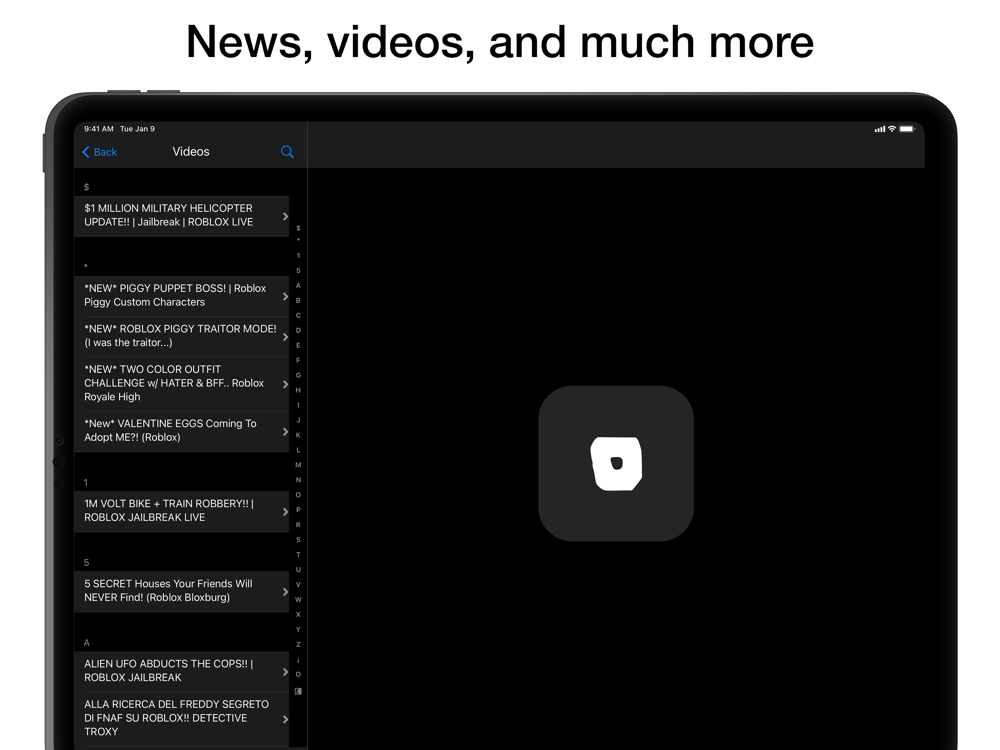Tap the Videos navigation title
Viewport: 1000px width, 750px height.
[x=191, y=152]
